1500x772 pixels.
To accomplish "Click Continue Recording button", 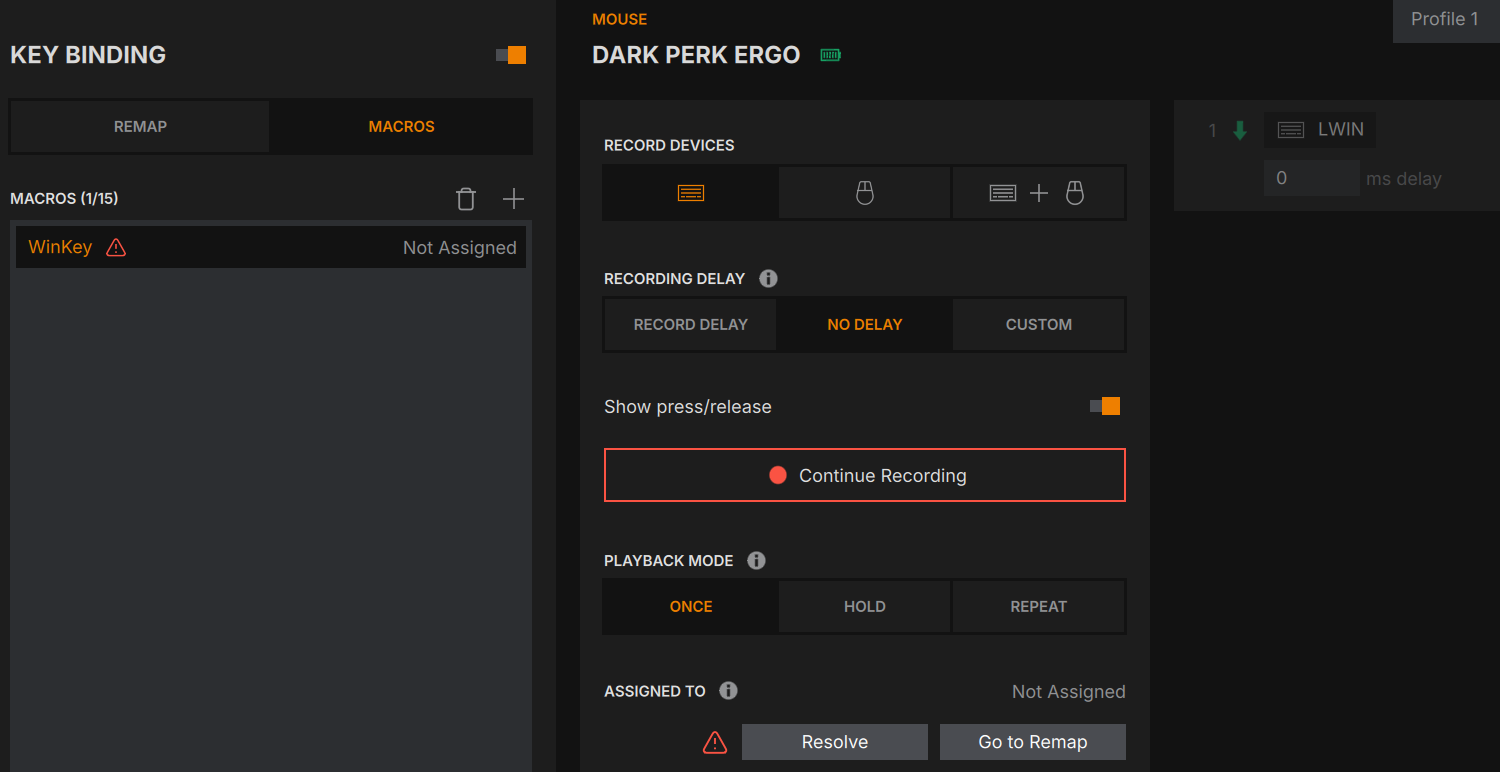I will pos(865,475).
